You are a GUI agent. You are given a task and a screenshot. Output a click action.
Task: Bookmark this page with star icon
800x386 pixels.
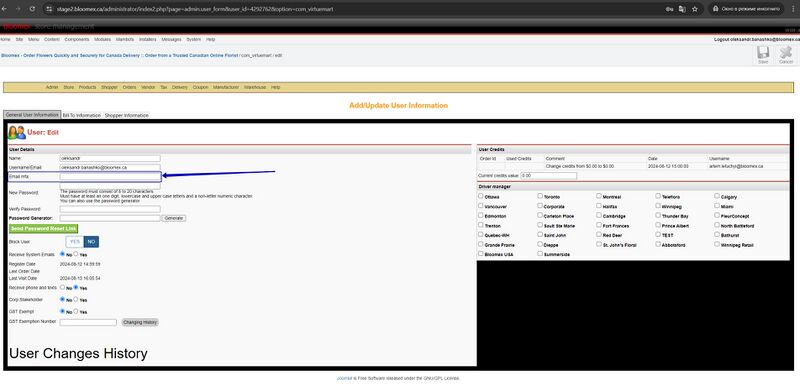tap(695, 9)
